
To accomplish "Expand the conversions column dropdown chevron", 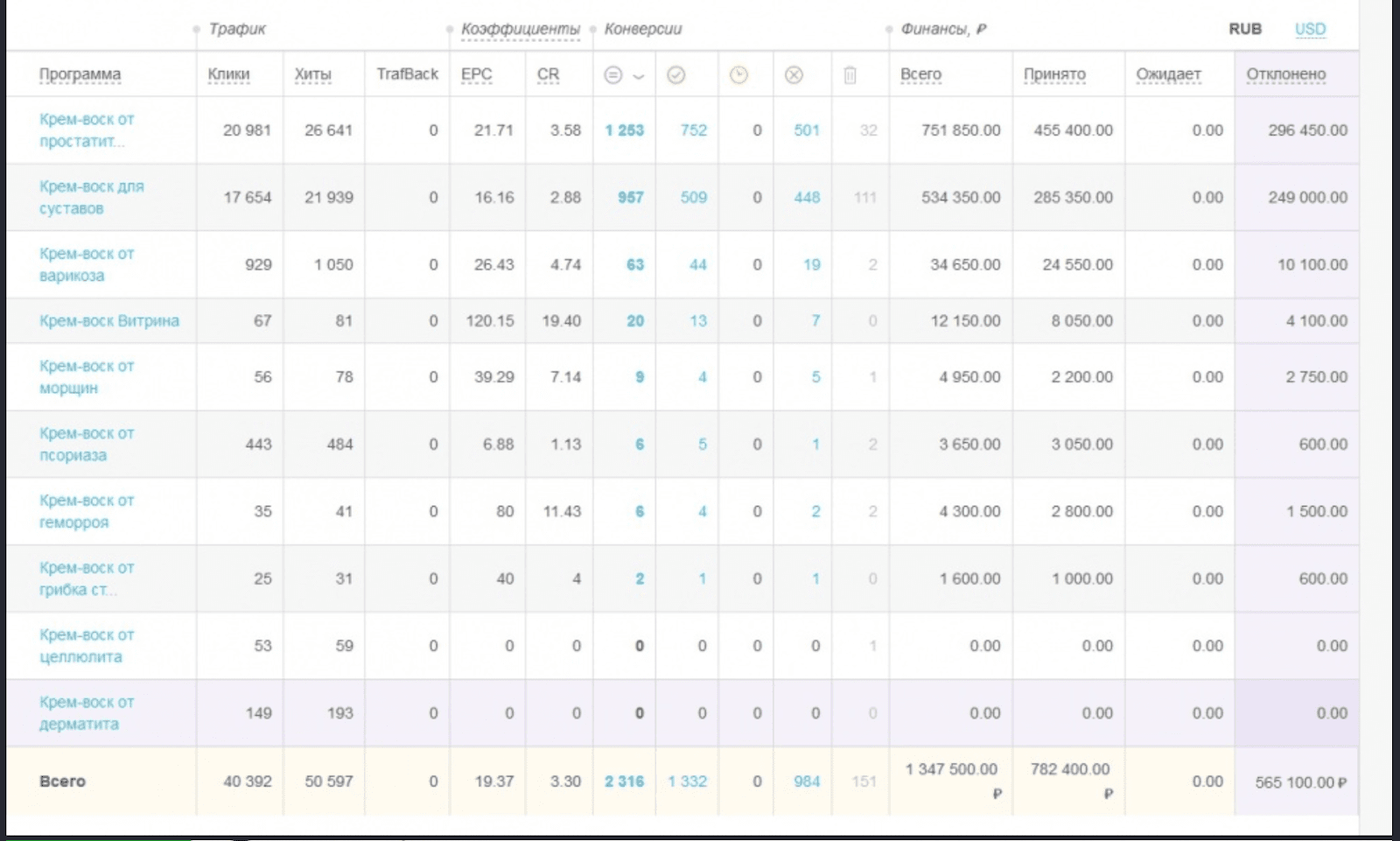I will pos(639,76).
